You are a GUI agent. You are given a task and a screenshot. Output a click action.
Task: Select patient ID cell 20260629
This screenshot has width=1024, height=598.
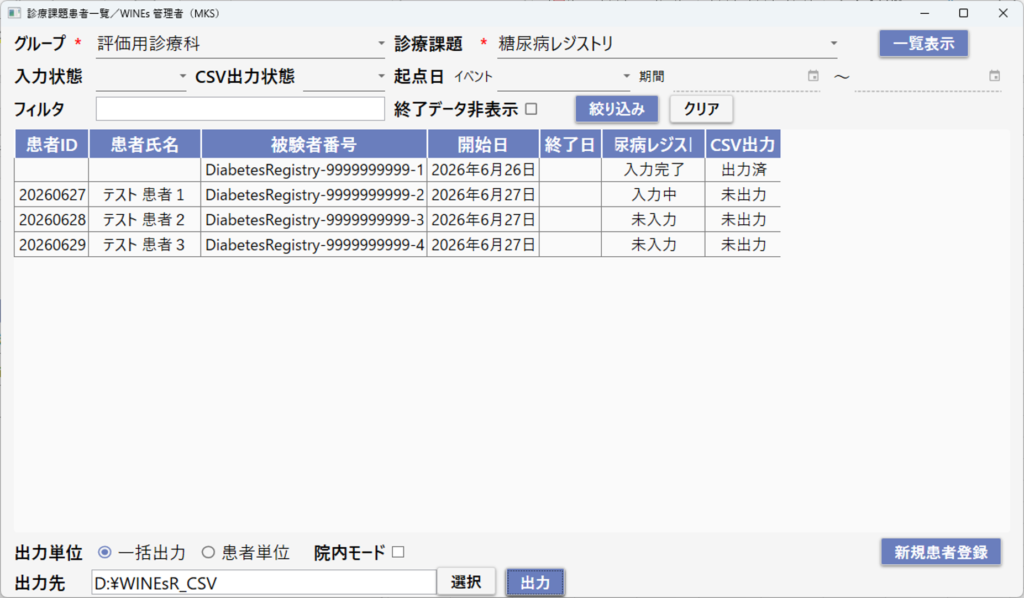pyautogui.click(x=52, y=244)
